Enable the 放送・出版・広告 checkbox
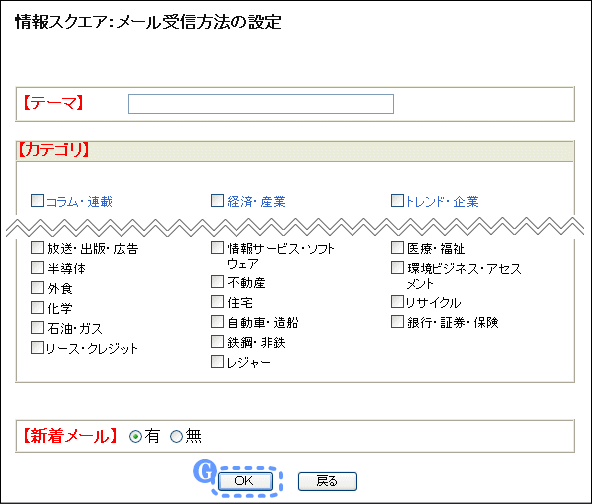This screenshot has width=592, height=504. [x=37, y=248]
